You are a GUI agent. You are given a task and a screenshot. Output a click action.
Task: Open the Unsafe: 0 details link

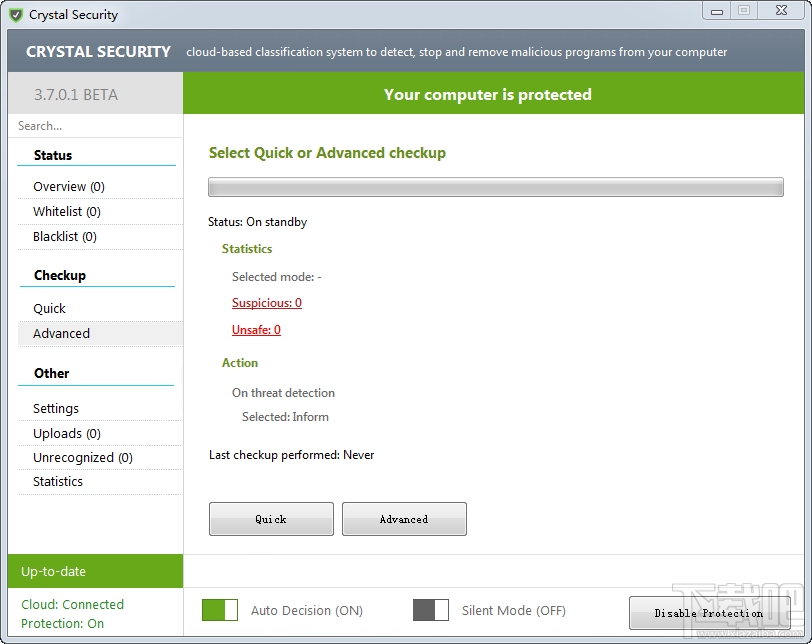click(256, 328)
